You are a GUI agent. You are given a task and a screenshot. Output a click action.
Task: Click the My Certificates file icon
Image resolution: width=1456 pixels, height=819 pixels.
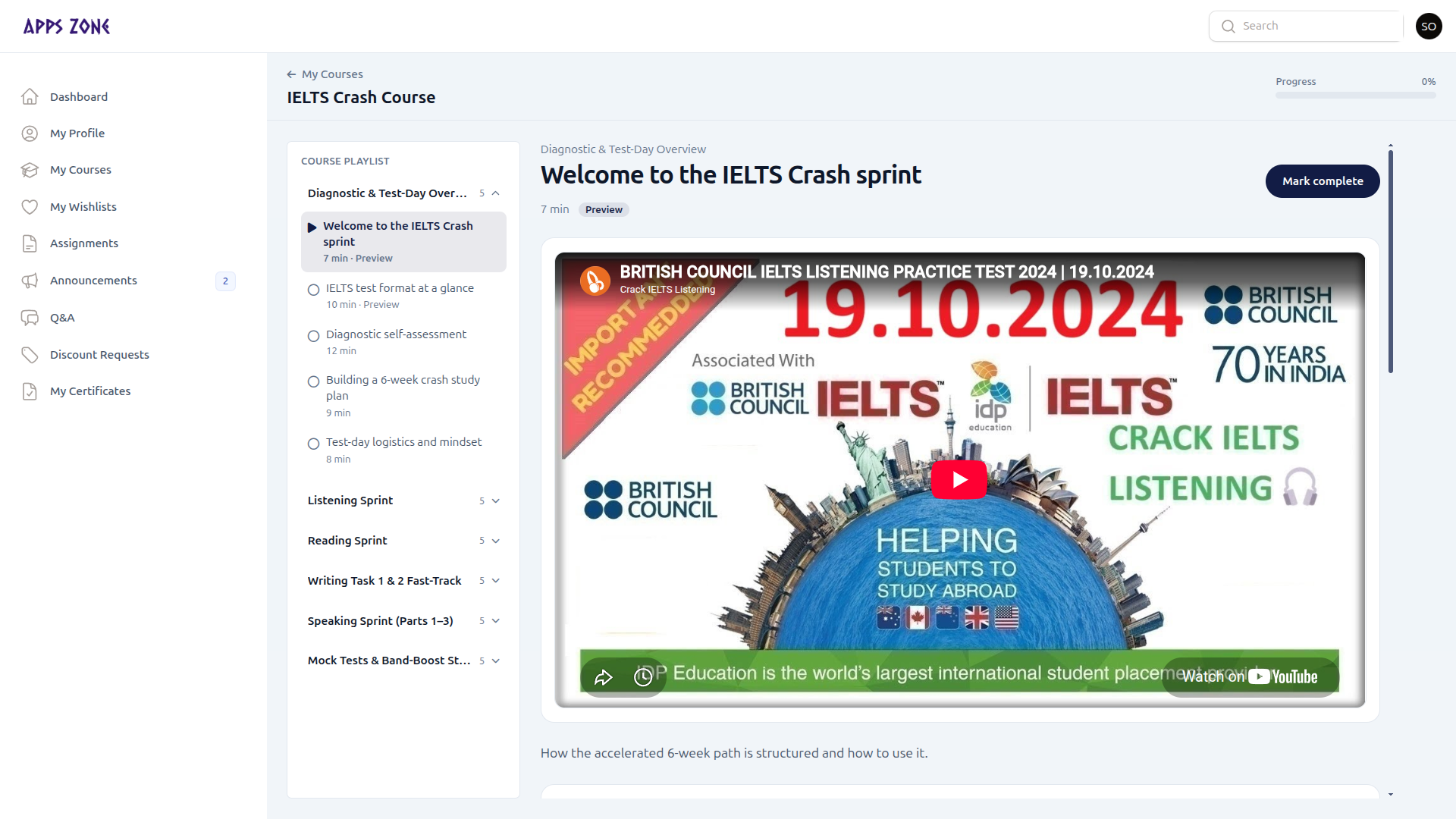[x=30, y=391]
